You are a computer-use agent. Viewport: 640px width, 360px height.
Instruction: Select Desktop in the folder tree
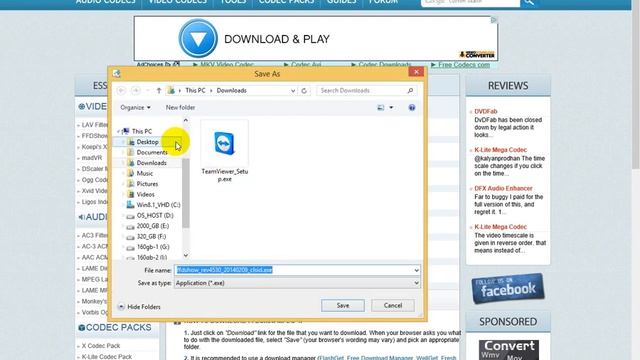point(147,142)
